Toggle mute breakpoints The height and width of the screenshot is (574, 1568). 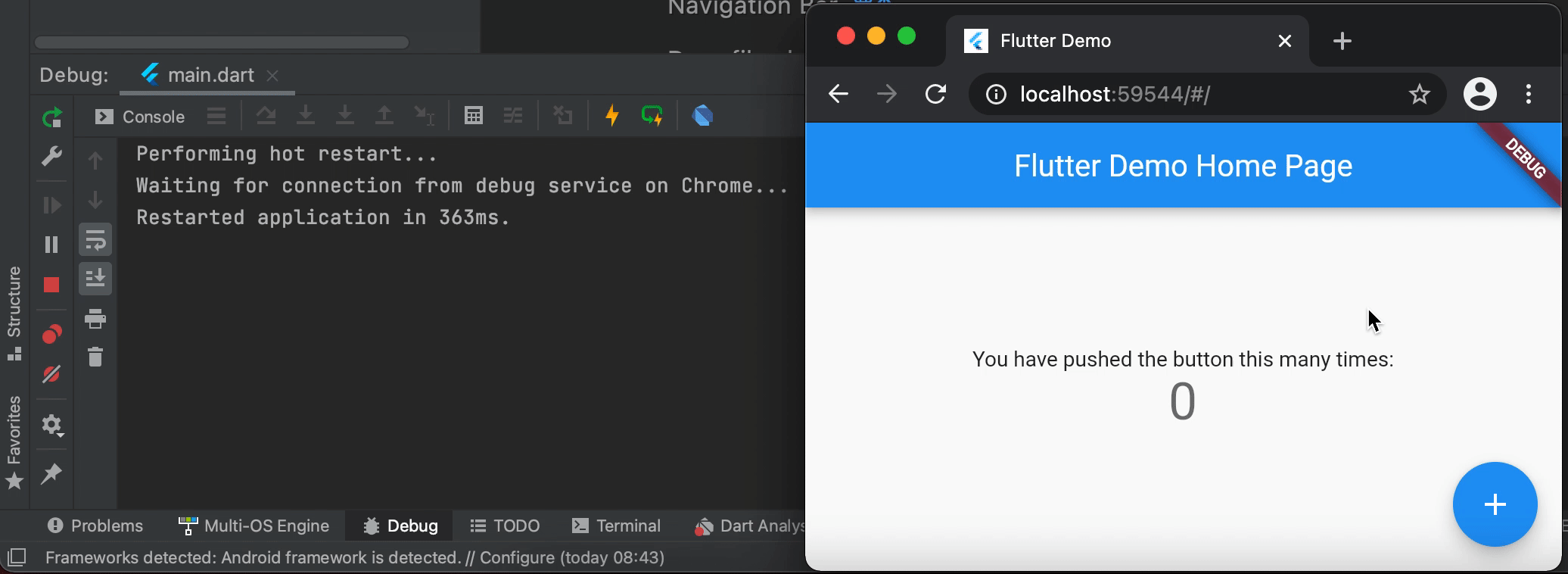[51, 374]
